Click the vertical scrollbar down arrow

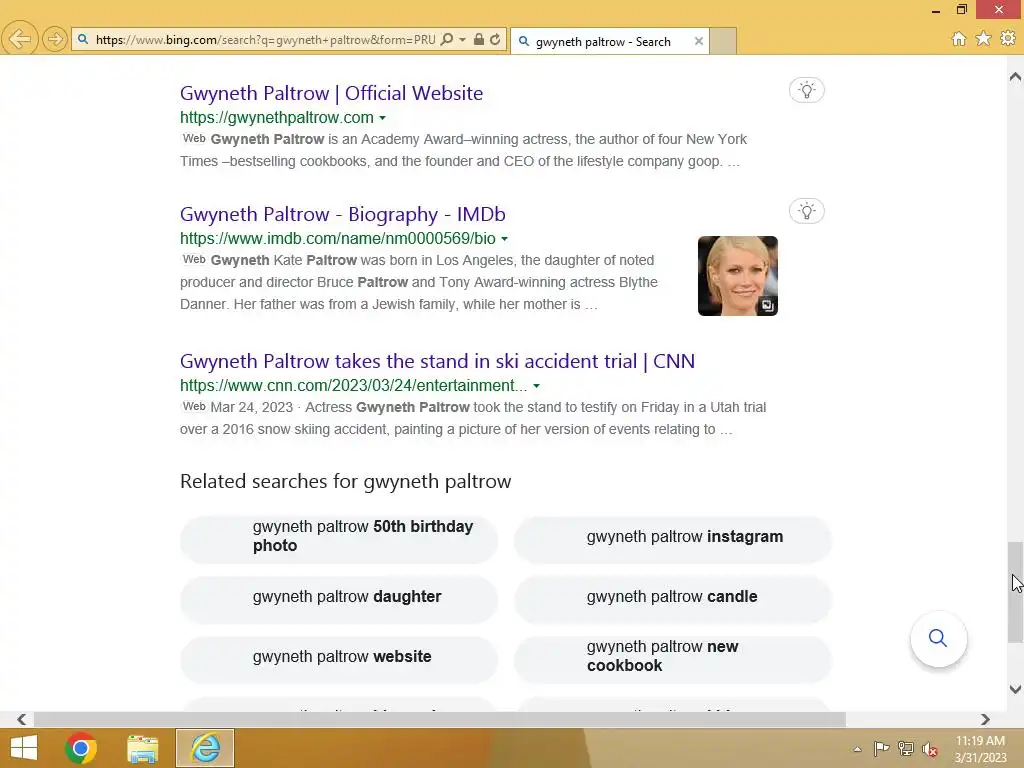pyautogui.click(x=1015, y=689)
